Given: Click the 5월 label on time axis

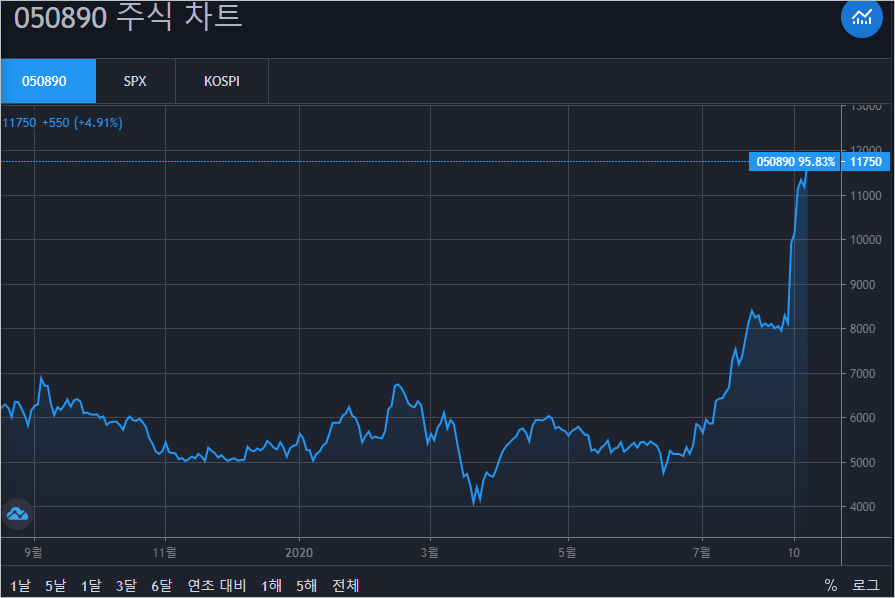Looking at the screenshot, I should click(x=567, y=552).
